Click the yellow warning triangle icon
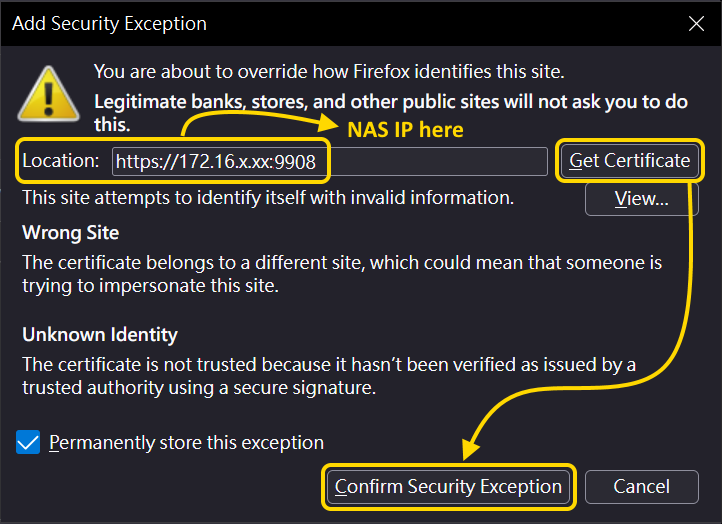722x524 pixels. pyautogui.click(x=48, y=94)
